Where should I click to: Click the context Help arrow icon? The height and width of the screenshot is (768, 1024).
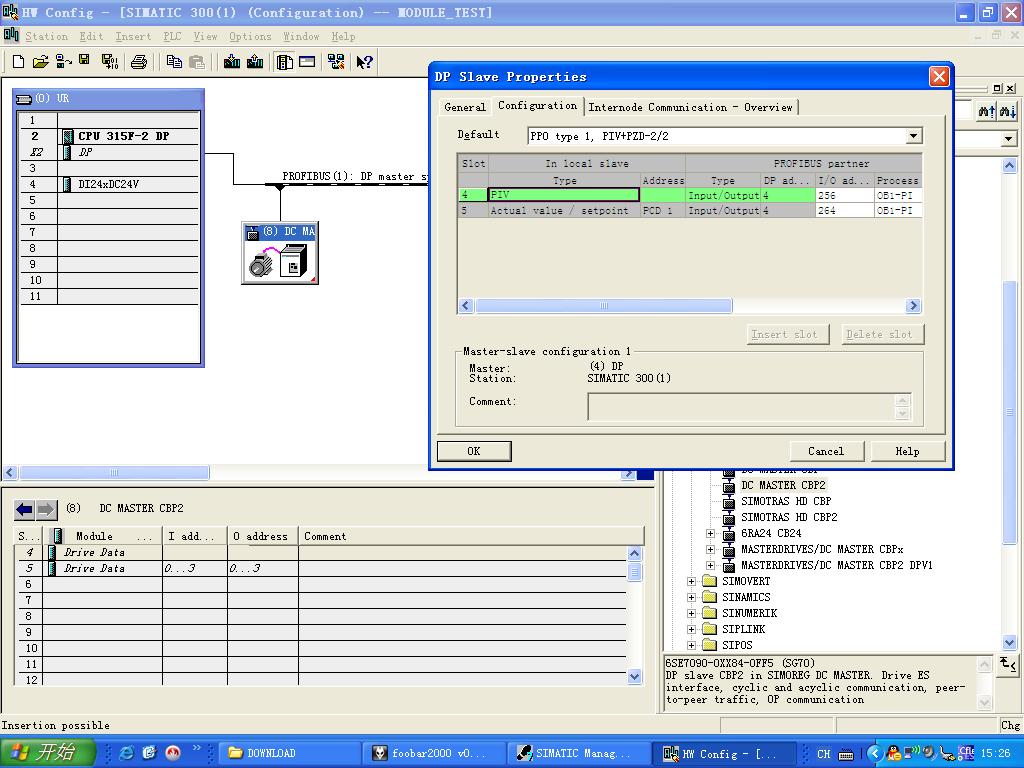[365, 62]
